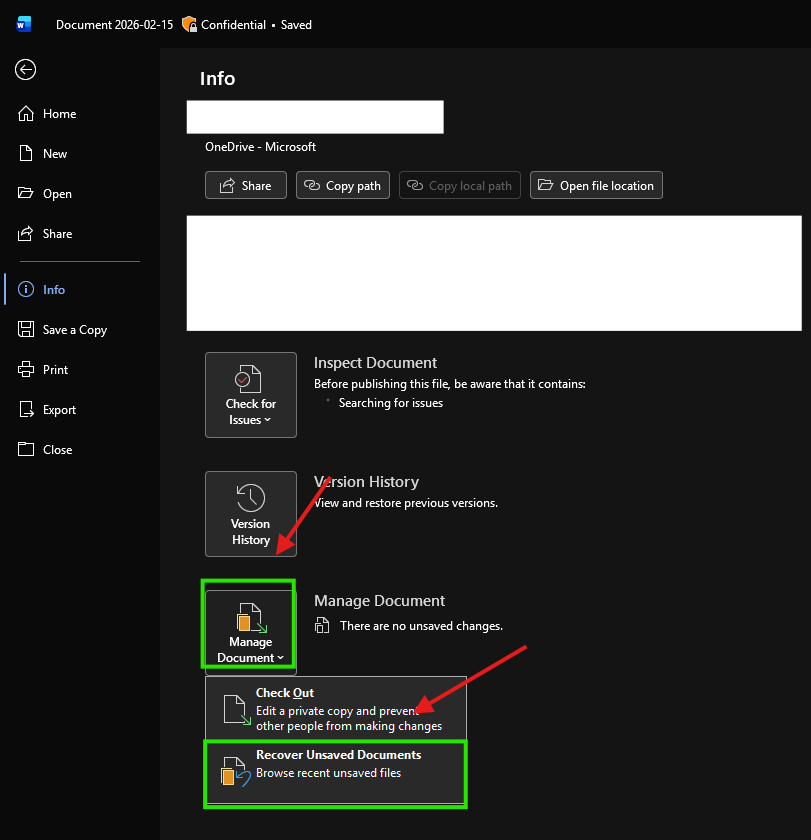Image resolution: width=811 pixels, height=840 pixels.
Task: Click 'View and restore previous versions.' text
Action: (x=406, y=503)
